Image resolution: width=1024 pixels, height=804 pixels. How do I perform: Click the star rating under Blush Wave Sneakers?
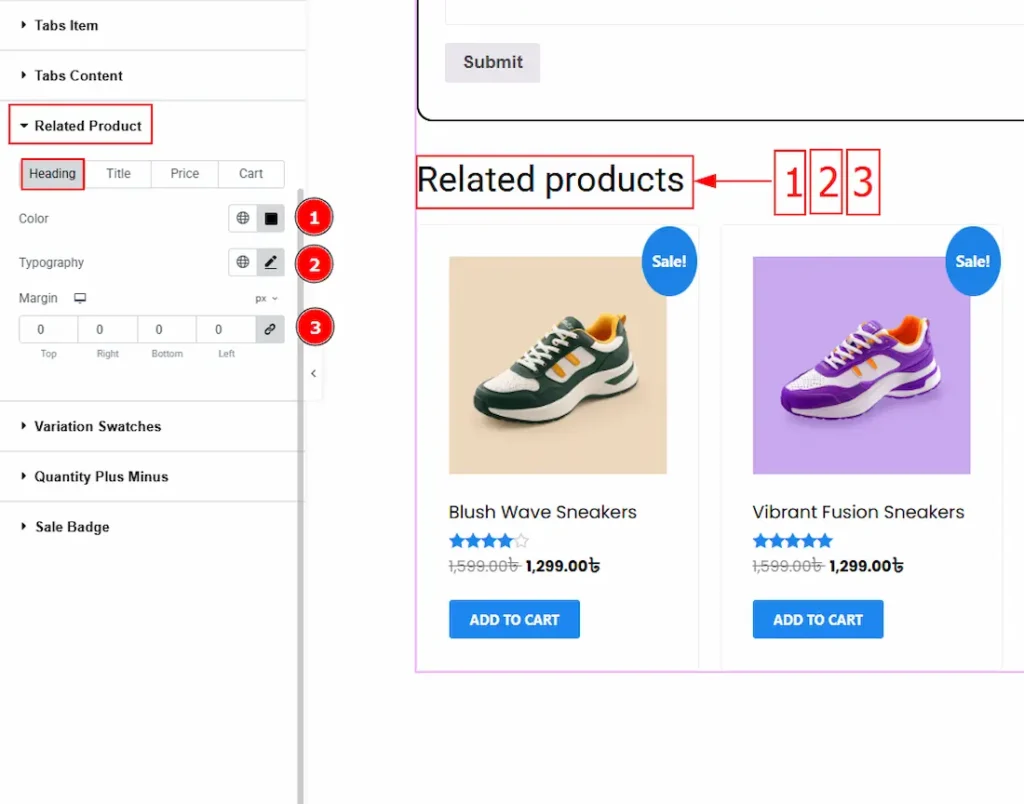click(489, 541)
